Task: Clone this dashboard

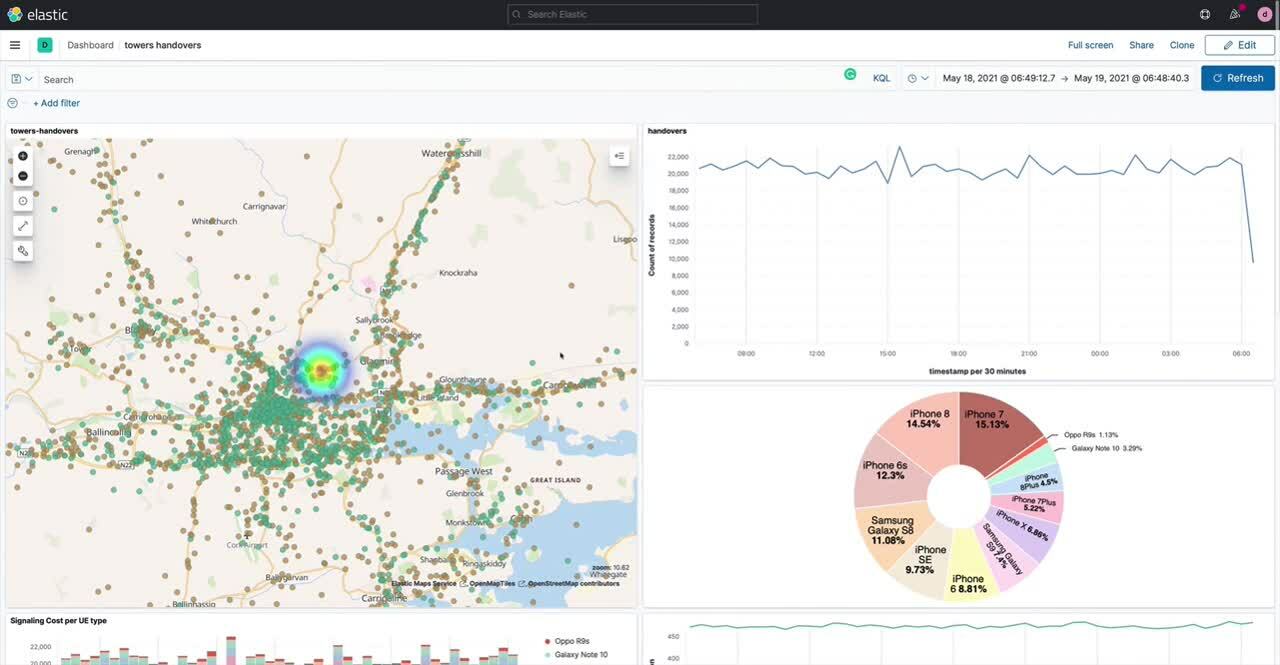Action: click(1182, 45)
